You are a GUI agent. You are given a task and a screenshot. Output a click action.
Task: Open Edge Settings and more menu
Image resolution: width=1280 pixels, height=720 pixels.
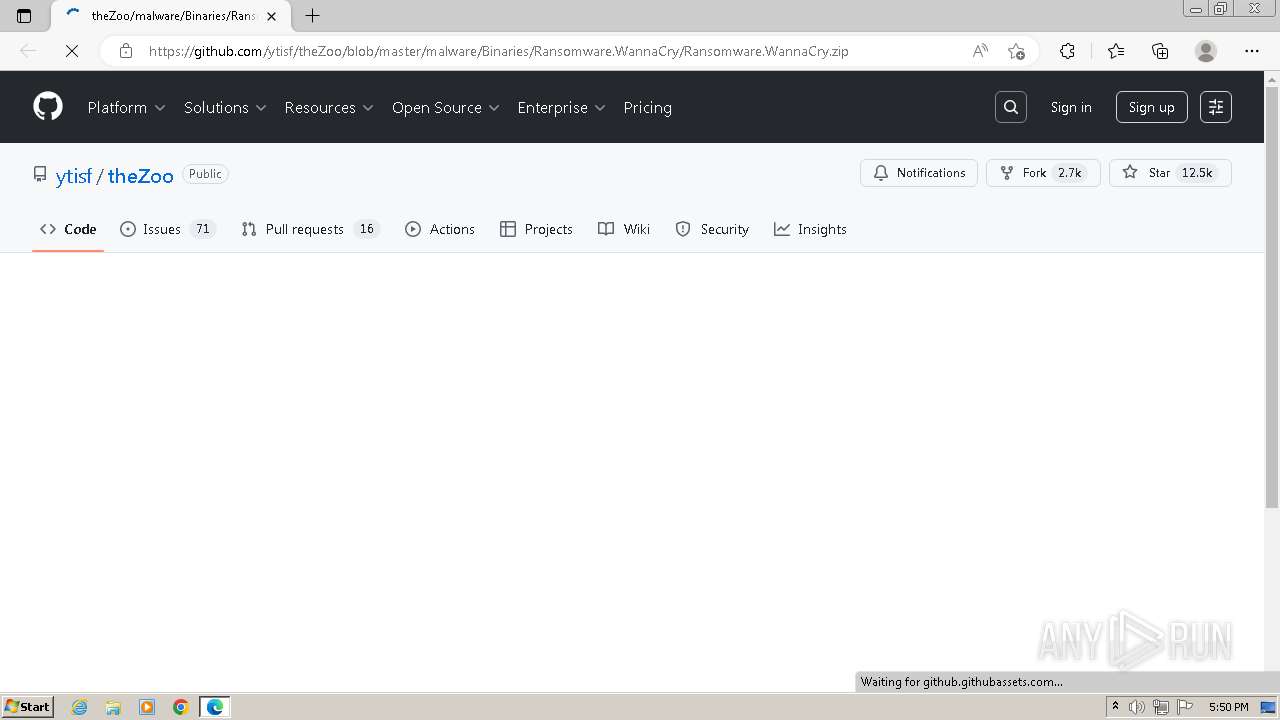pos(1252,51)
